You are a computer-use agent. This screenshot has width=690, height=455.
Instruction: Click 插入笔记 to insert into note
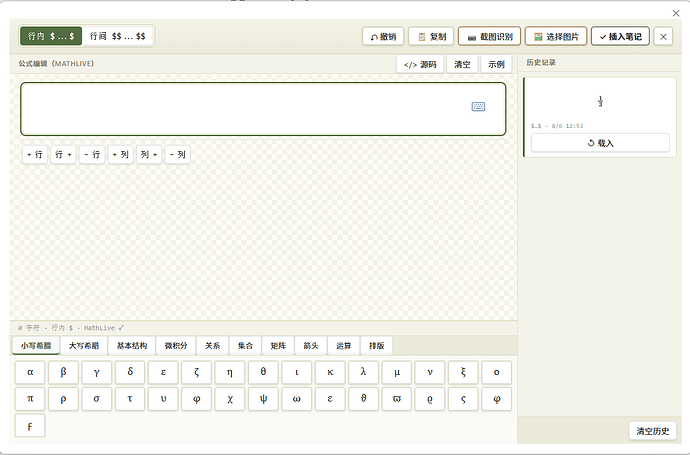click(620, 37)
